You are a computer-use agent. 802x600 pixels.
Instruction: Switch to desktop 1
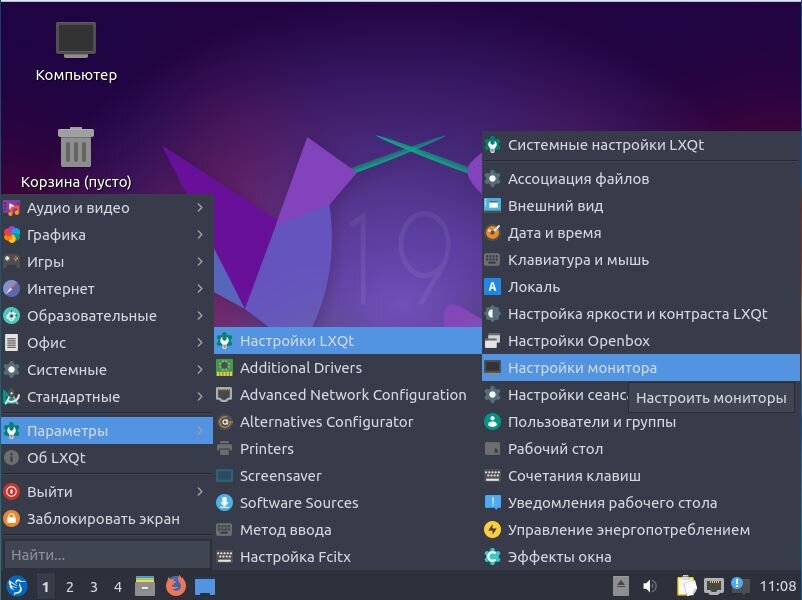pos(46,587)
